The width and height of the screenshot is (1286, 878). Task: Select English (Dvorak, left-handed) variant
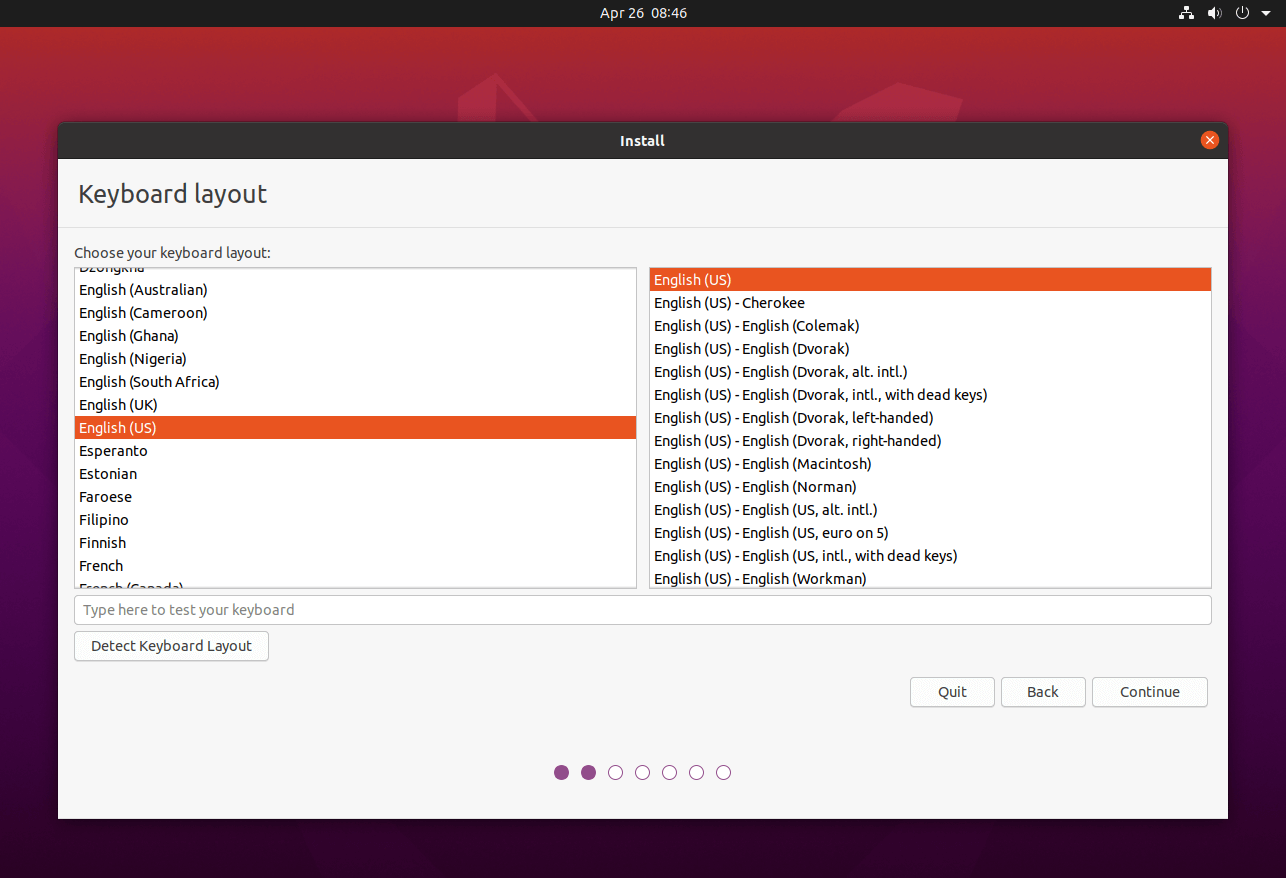coord(930,418)
